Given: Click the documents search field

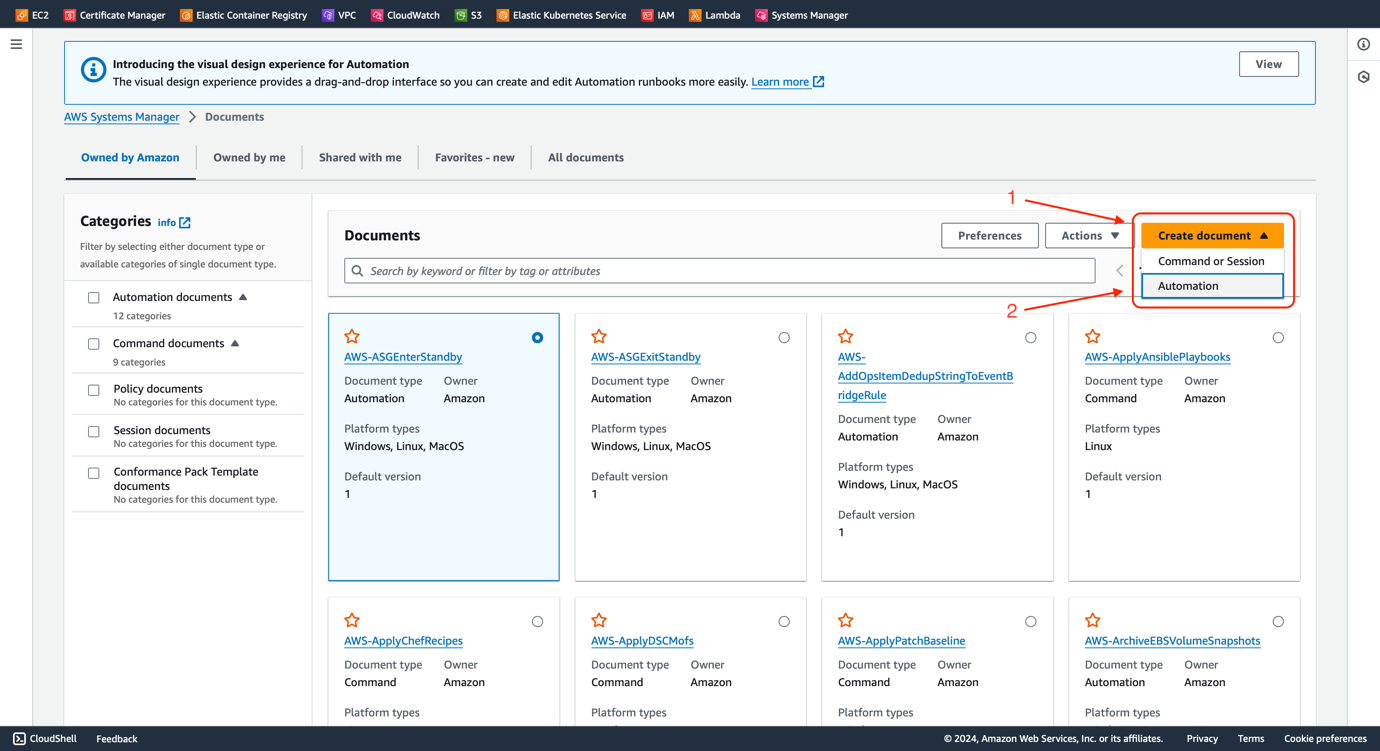Looking at the screenshot, I should point(720,271).
